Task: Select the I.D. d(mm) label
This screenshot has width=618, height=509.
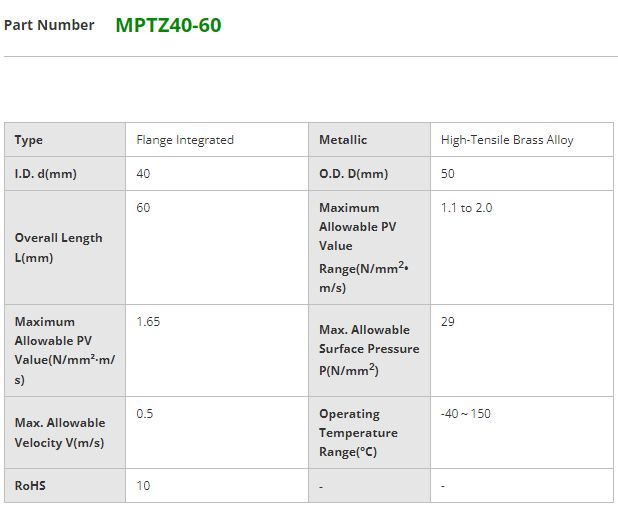Action: point(46,174)
